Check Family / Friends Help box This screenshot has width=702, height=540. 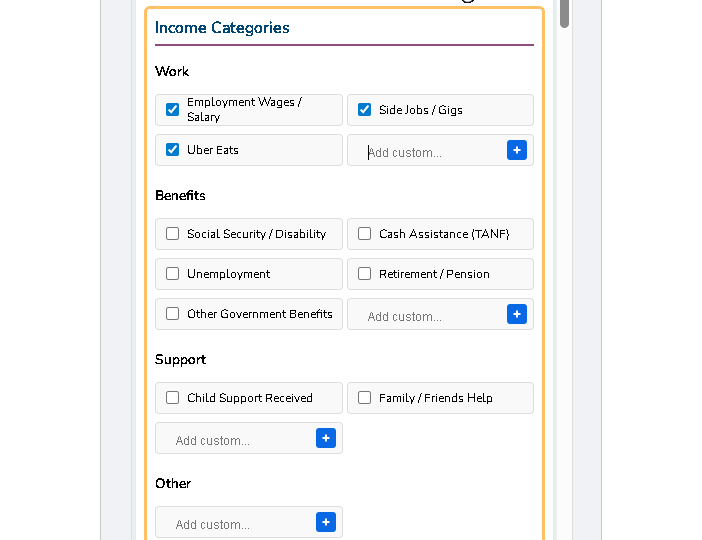tap(364, 398)
